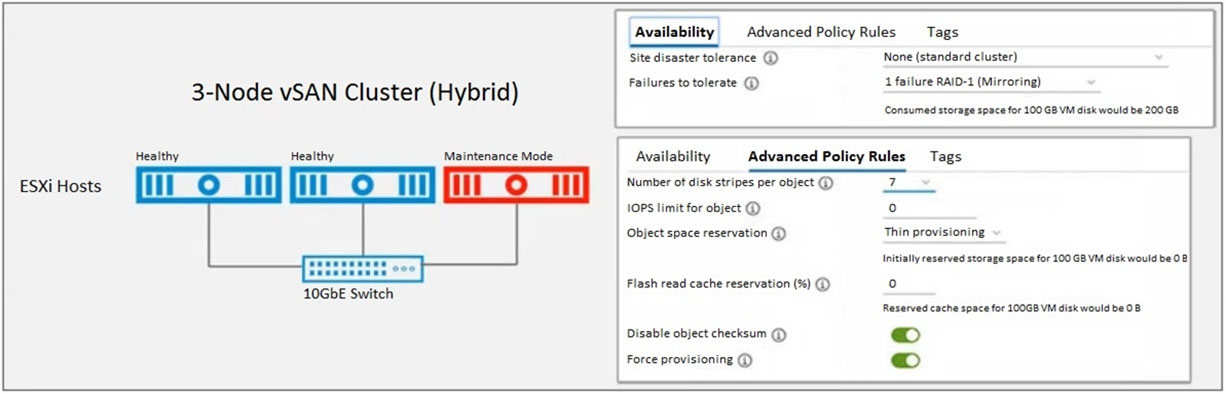
Task: Click info icon next to Force provisioning
Action: click(743, 360)
